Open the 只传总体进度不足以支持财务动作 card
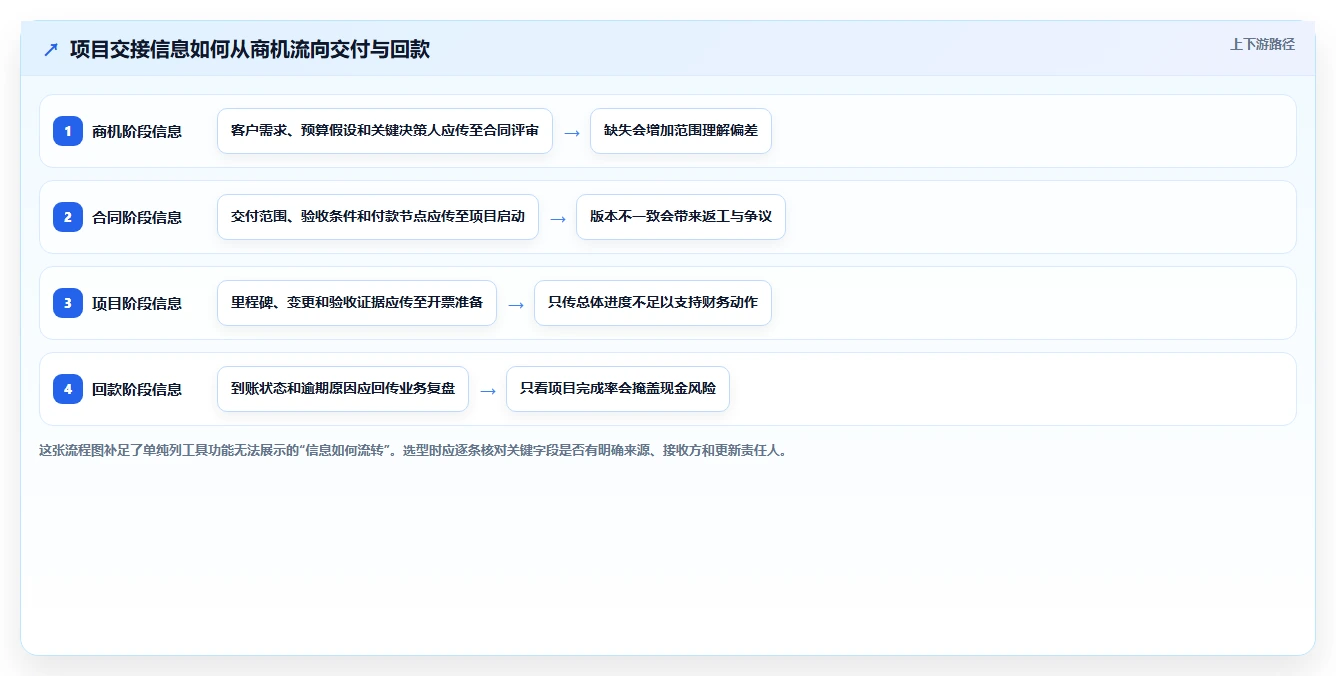Image resolution: width=1336 pixels, height=676 pixels. (x=653, y=303)
